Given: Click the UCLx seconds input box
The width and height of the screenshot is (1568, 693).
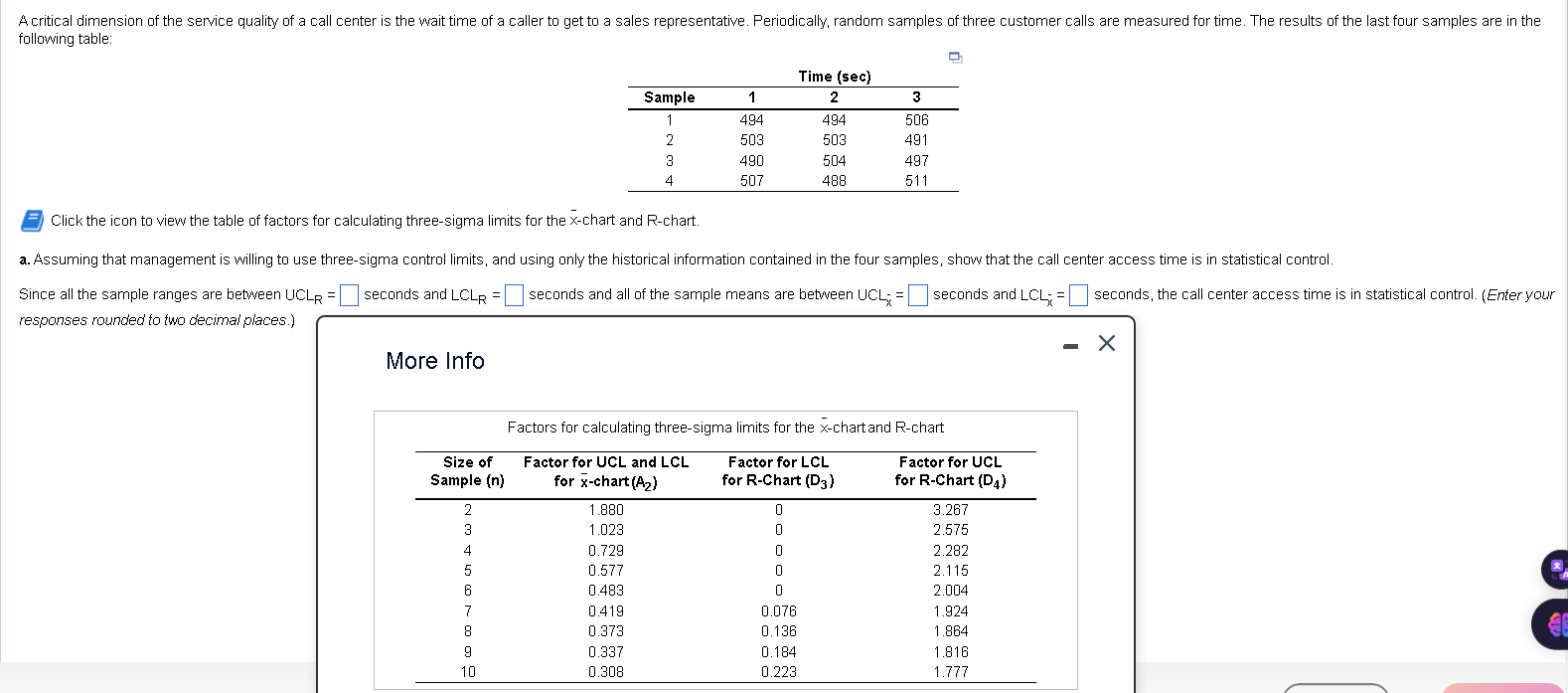Looking at the screenshot, I should coord(918,294).
